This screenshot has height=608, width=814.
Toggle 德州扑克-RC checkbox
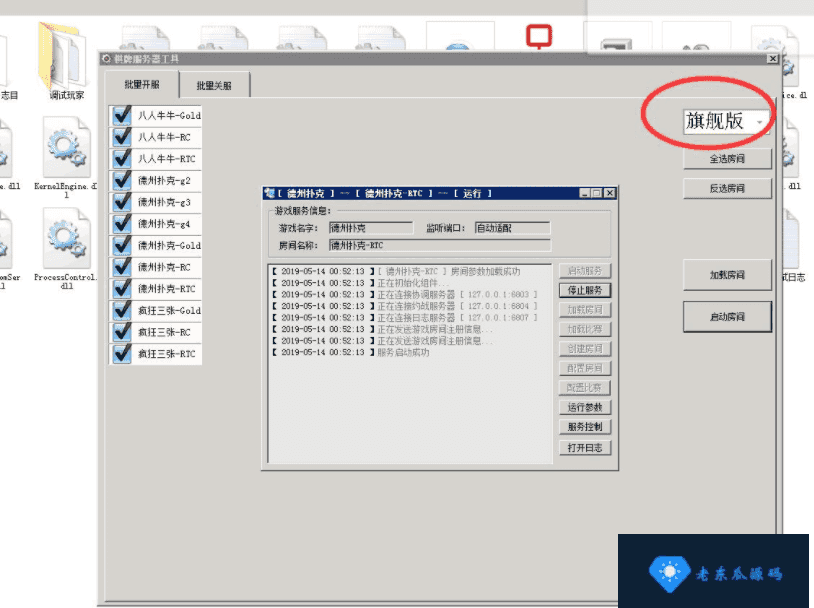click(x=122, y=267)
